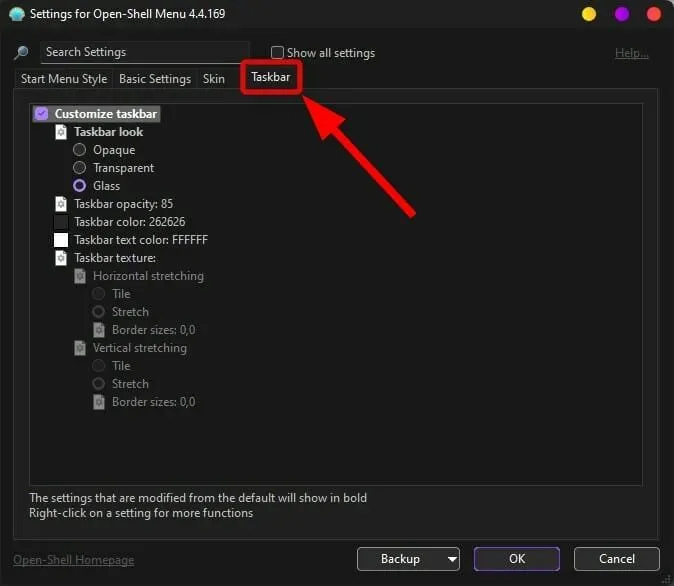
Task: Click the dark Taskbar color swatch
Action: click(x=61, y=222)
